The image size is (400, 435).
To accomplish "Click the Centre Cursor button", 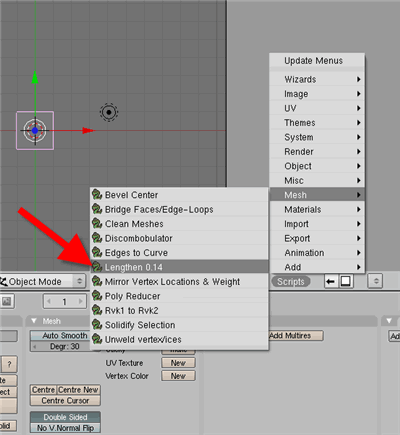I will 65,400.
